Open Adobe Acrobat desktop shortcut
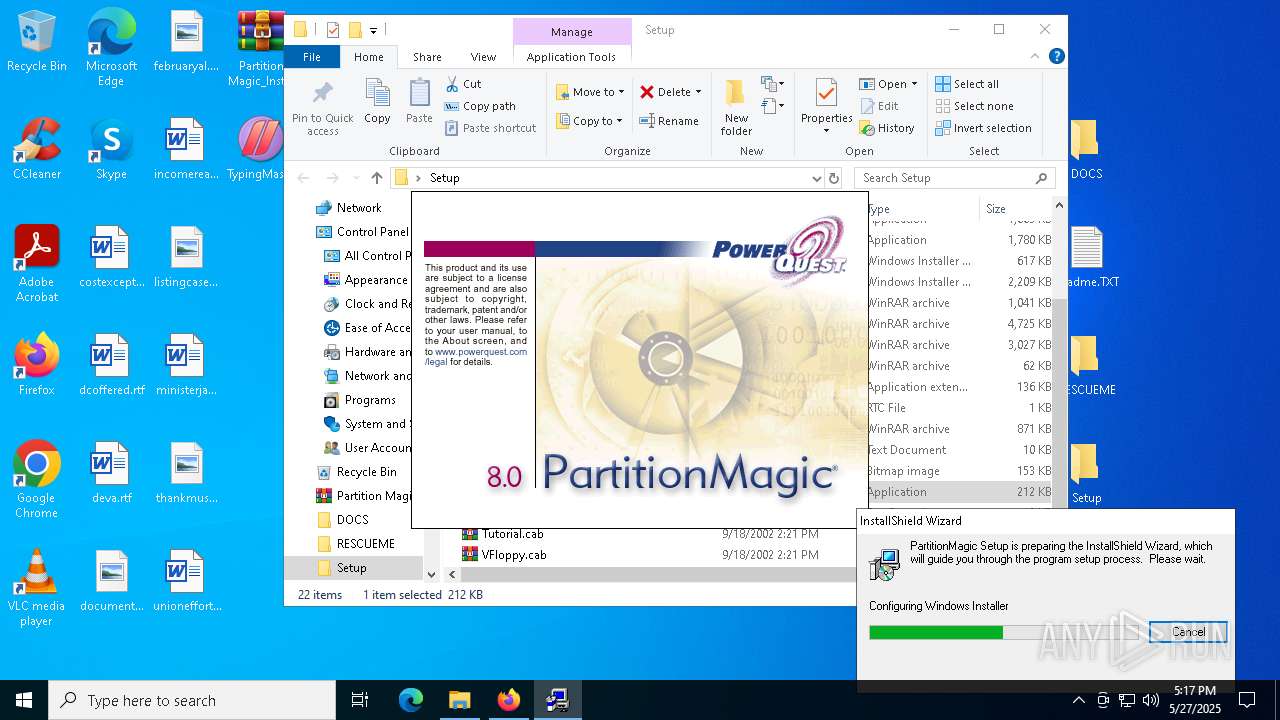 pos(37,264)
